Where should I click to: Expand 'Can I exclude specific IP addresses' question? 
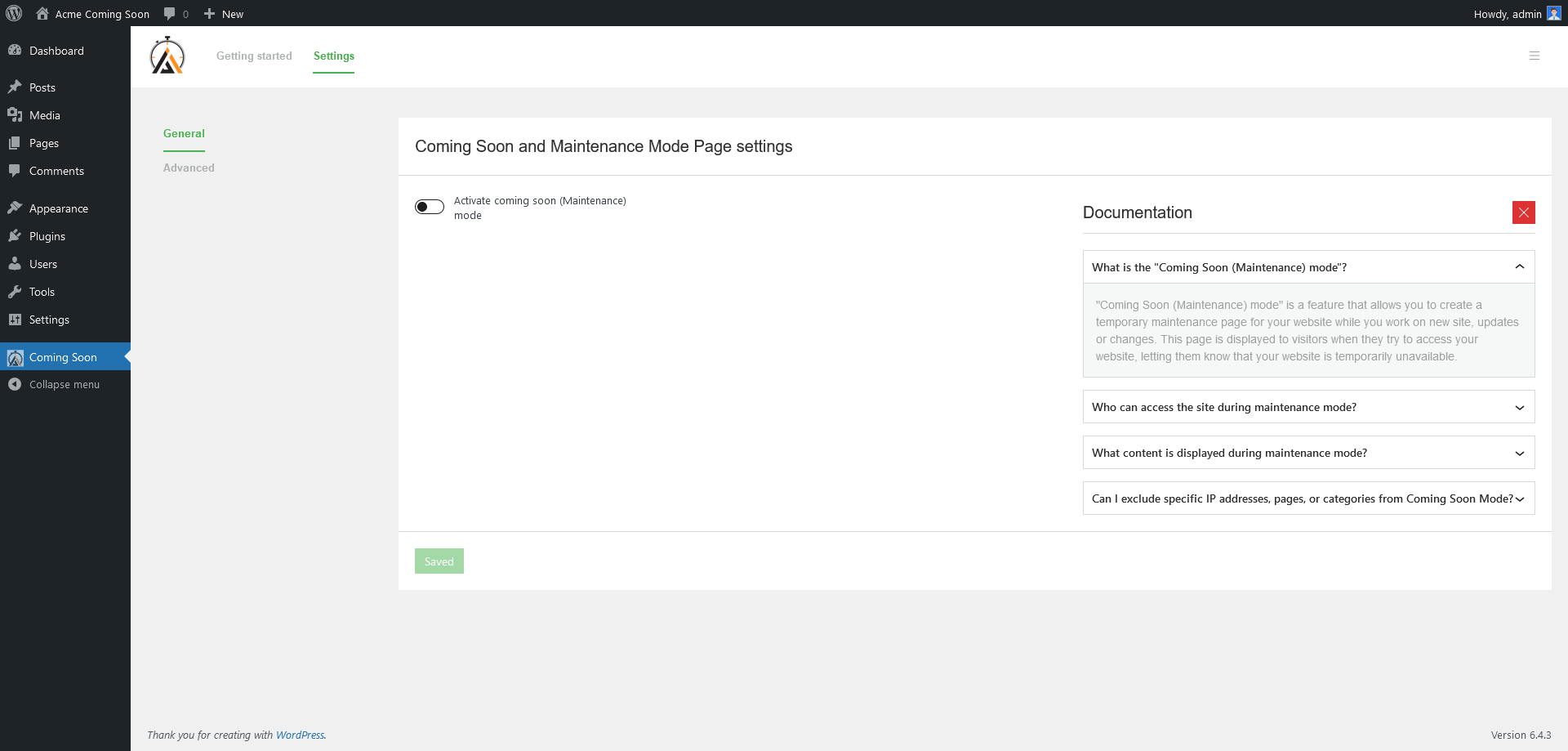(x=1309, y=498)
